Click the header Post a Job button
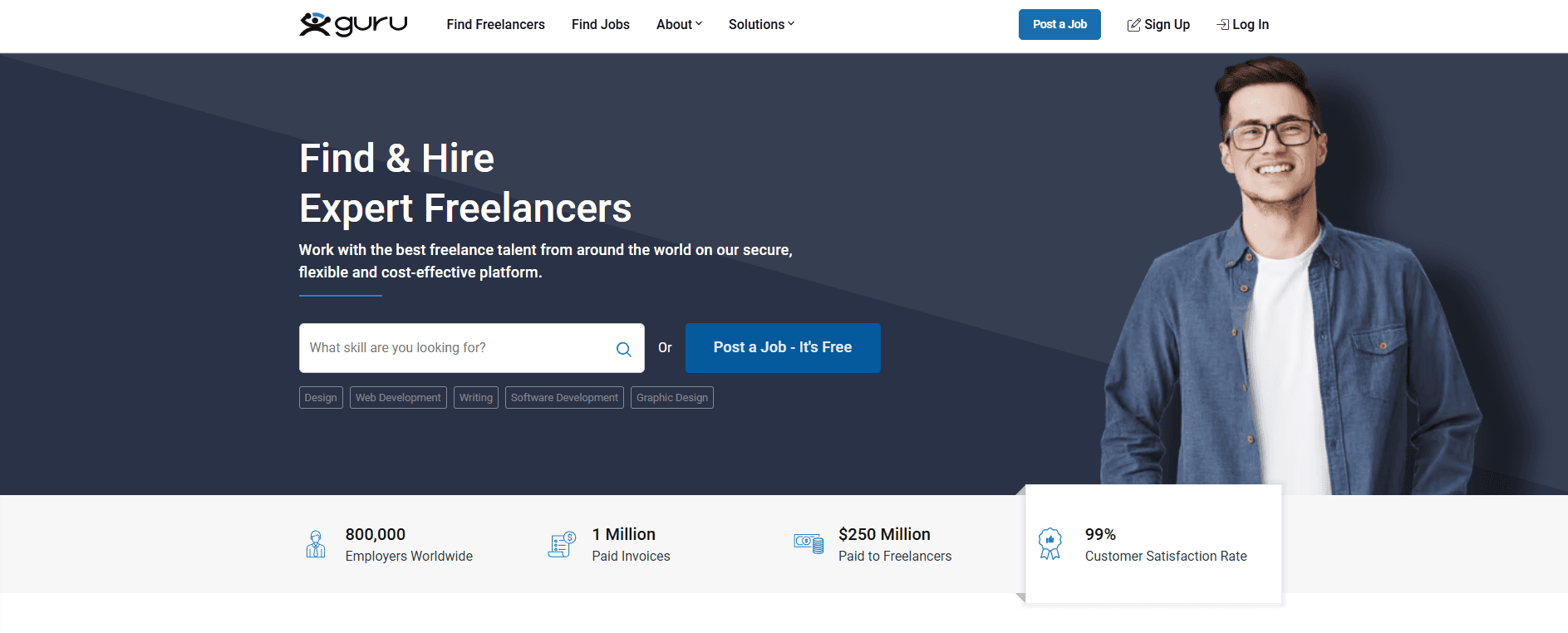The image size is (1568, 633). [1059, 24]
